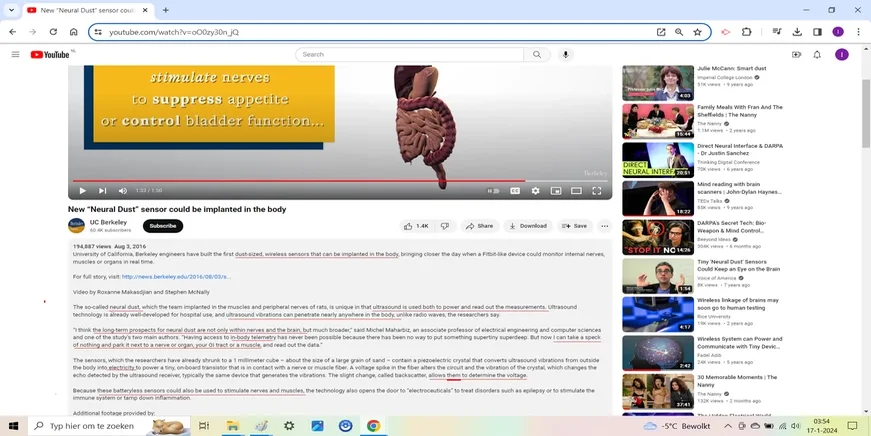Go to YouTube home via logo
871x436 pixels.
click(x=50, y=54)
